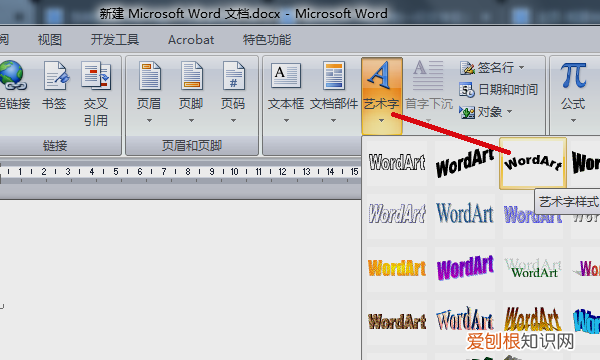Open the Acrobat ribbon tab
The image size is (600, 360).
191,40
